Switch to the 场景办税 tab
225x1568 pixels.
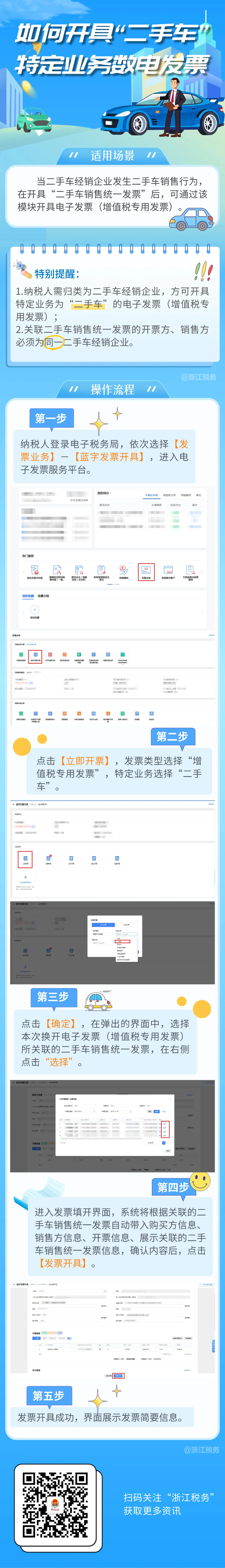(43, 596)
